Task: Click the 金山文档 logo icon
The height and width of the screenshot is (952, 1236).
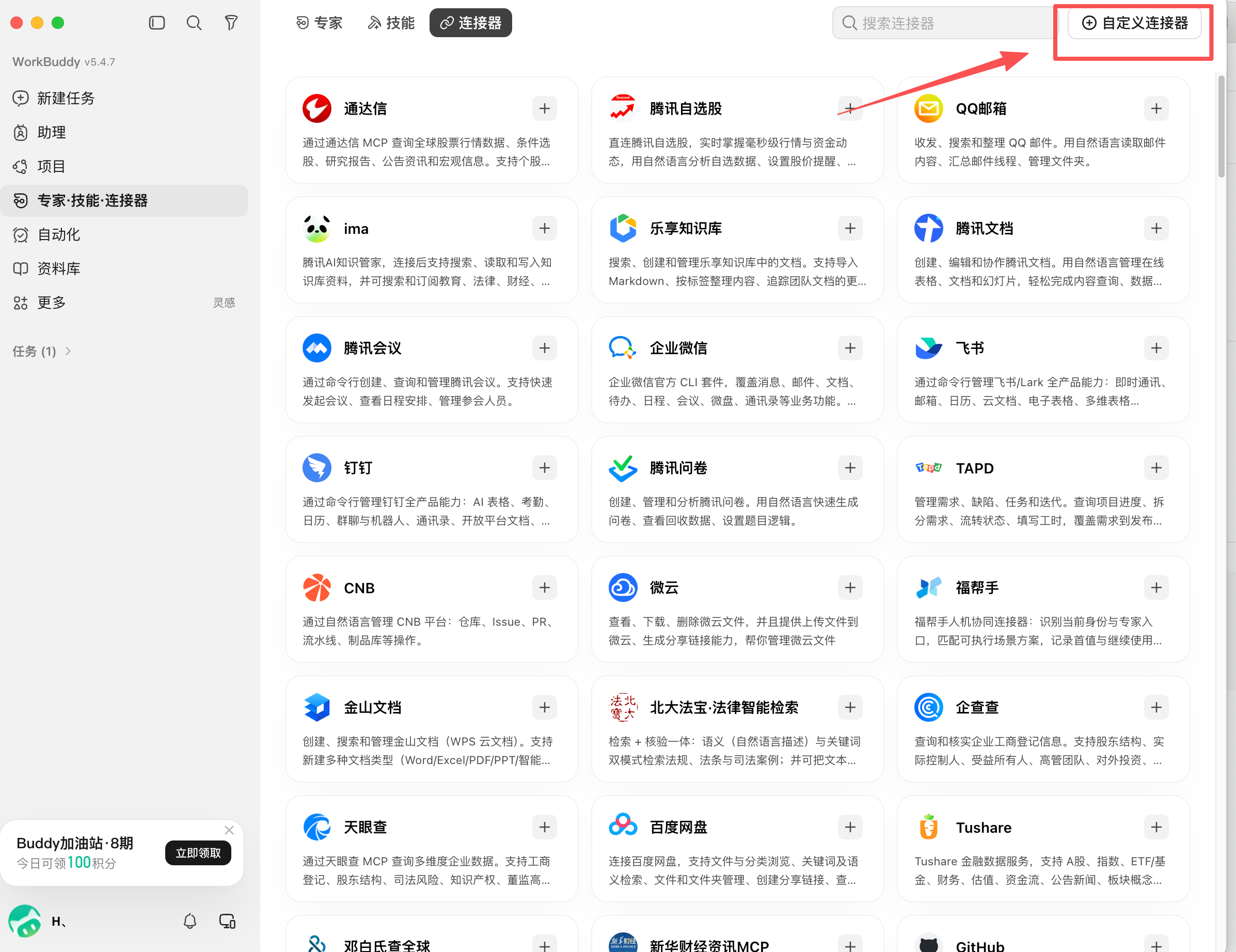Action: pos(317,707)
